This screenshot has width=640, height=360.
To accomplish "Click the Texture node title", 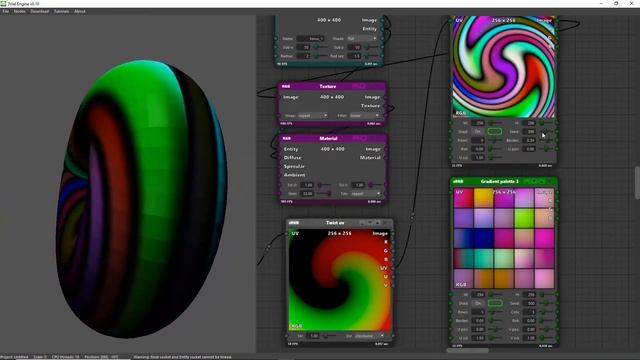I will pyautogui.click(x=328, y=87).
